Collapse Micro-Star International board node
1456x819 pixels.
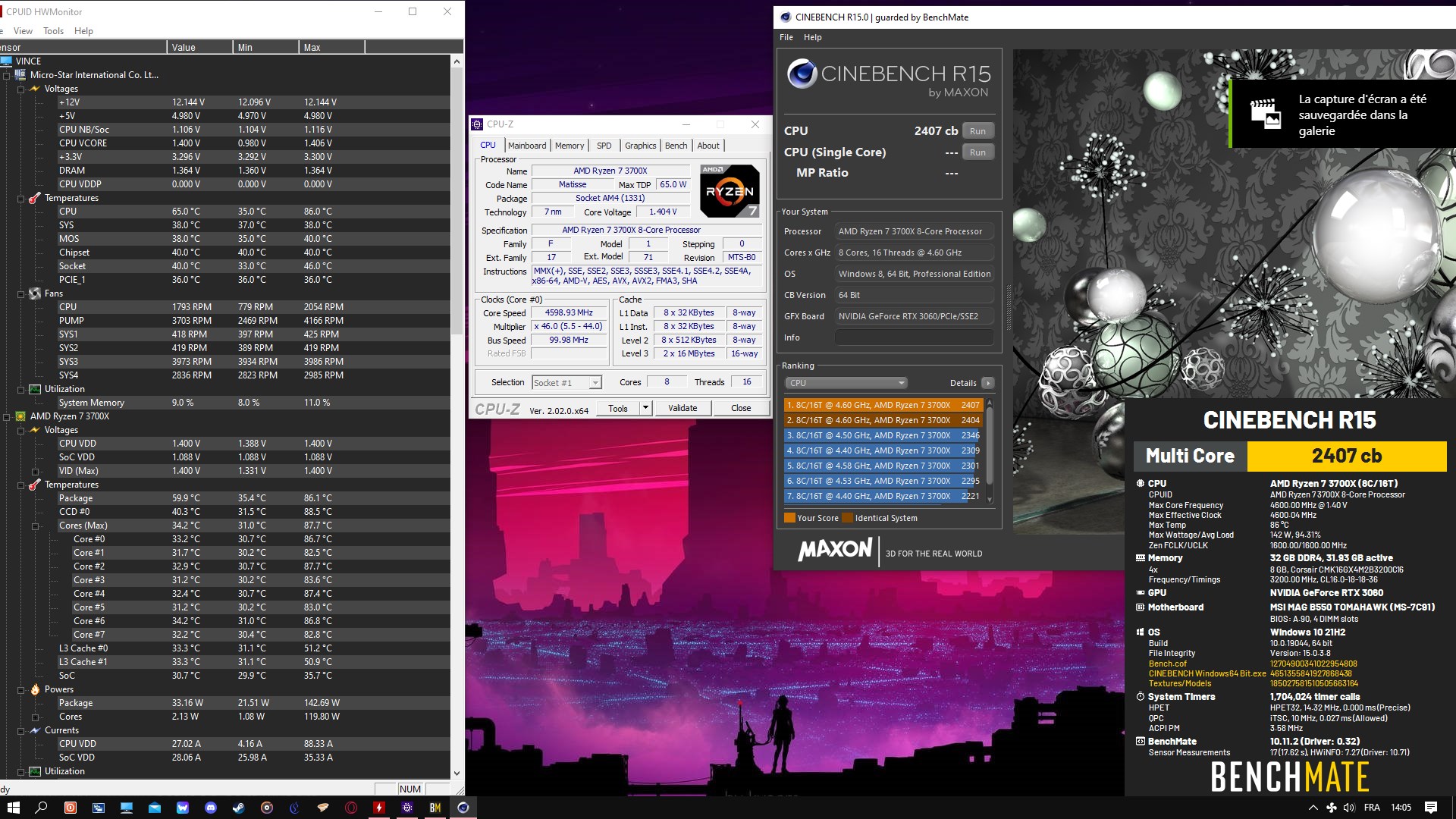pos(7,75)
